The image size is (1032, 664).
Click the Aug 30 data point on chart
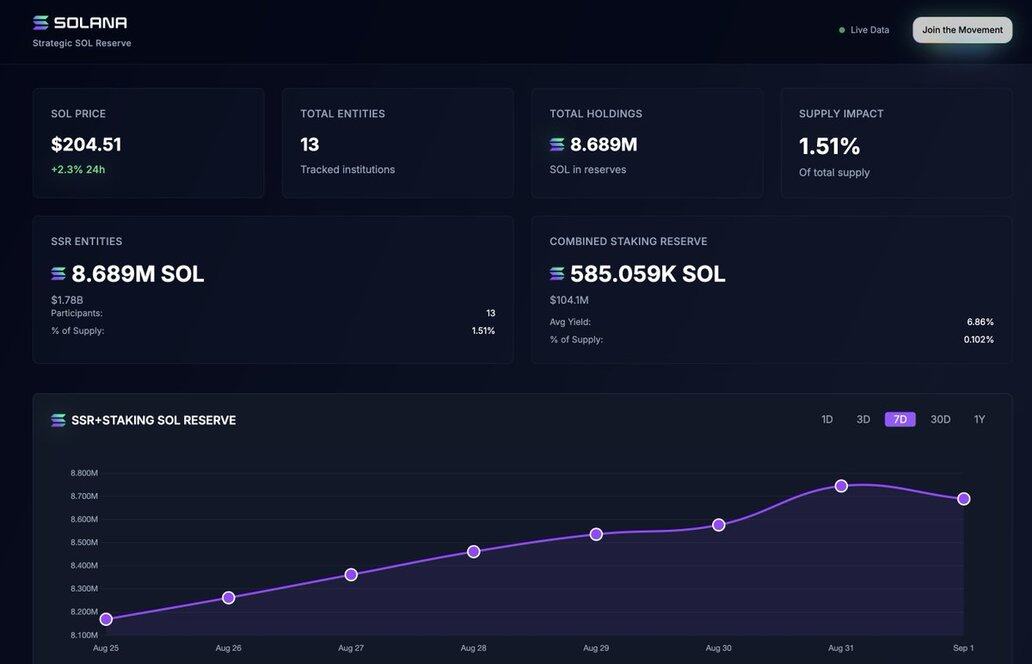point(719,524)
